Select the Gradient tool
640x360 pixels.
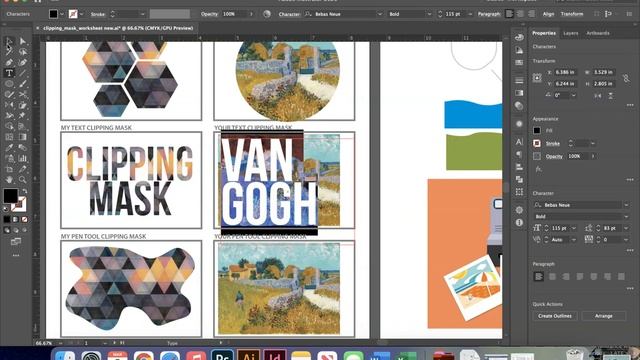[x=22, y=137]
